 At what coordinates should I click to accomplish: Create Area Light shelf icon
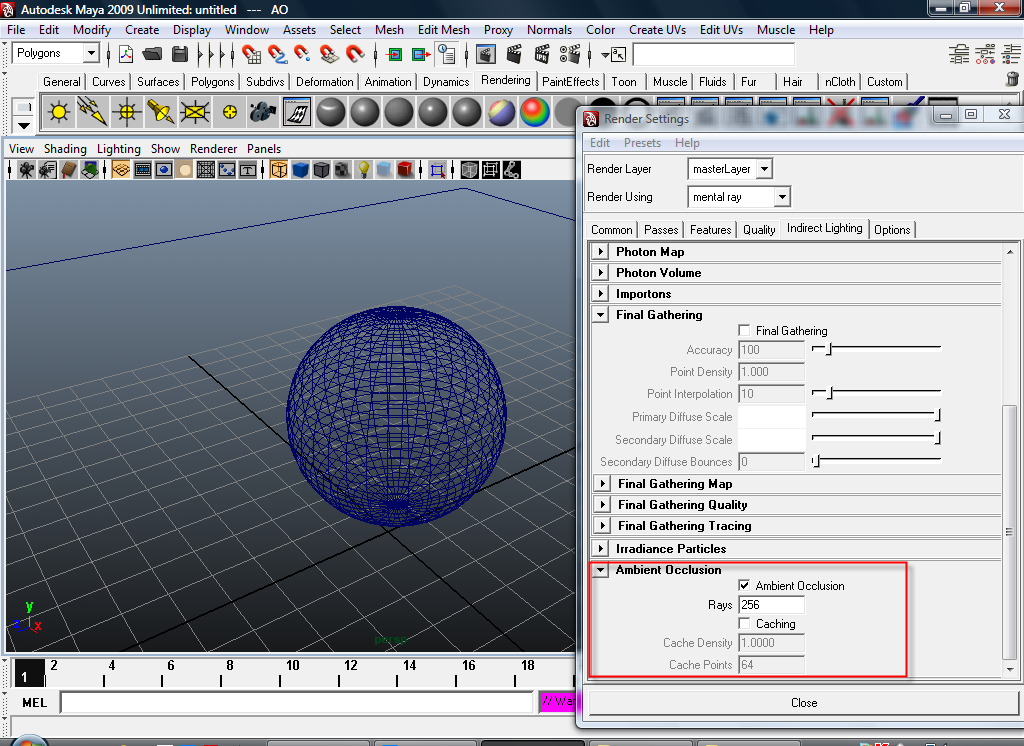[195, 112]
